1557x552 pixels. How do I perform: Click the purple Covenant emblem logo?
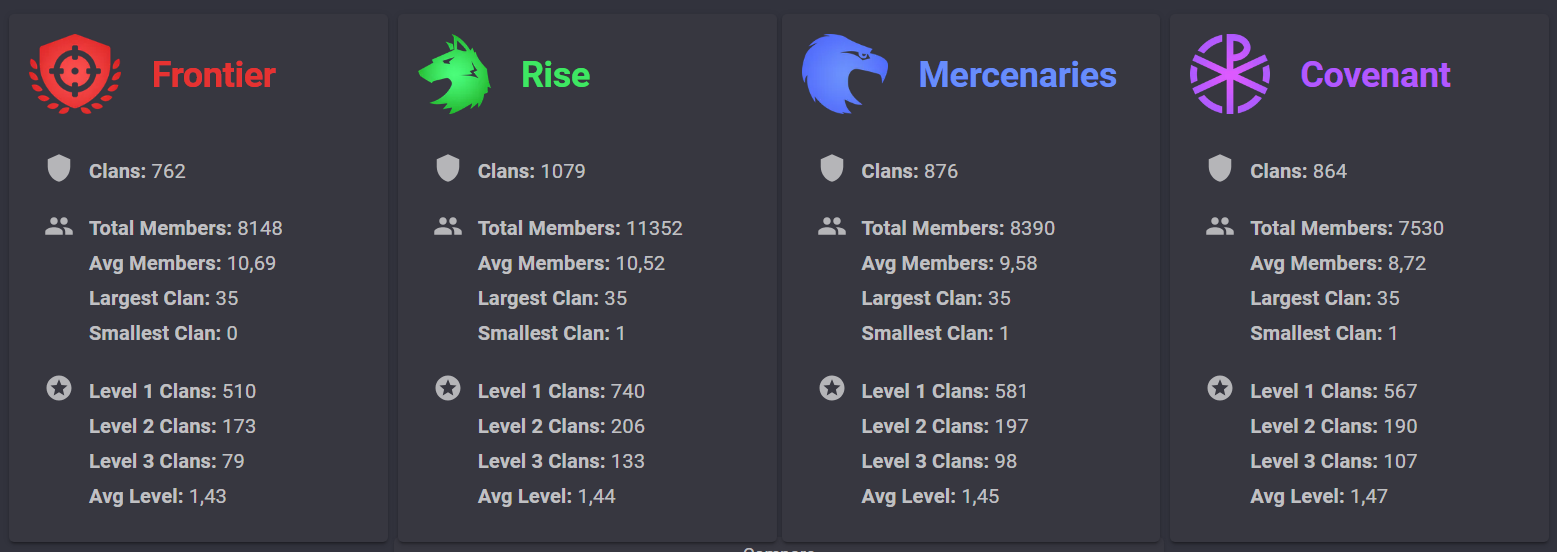1230,74
